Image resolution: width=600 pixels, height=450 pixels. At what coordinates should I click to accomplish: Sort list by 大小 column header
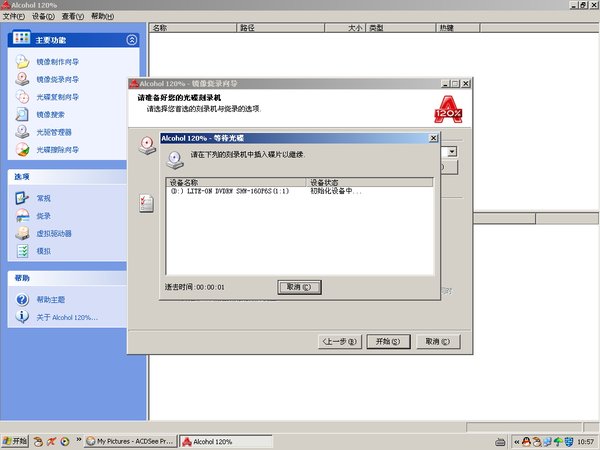click(x=346, y=28)
